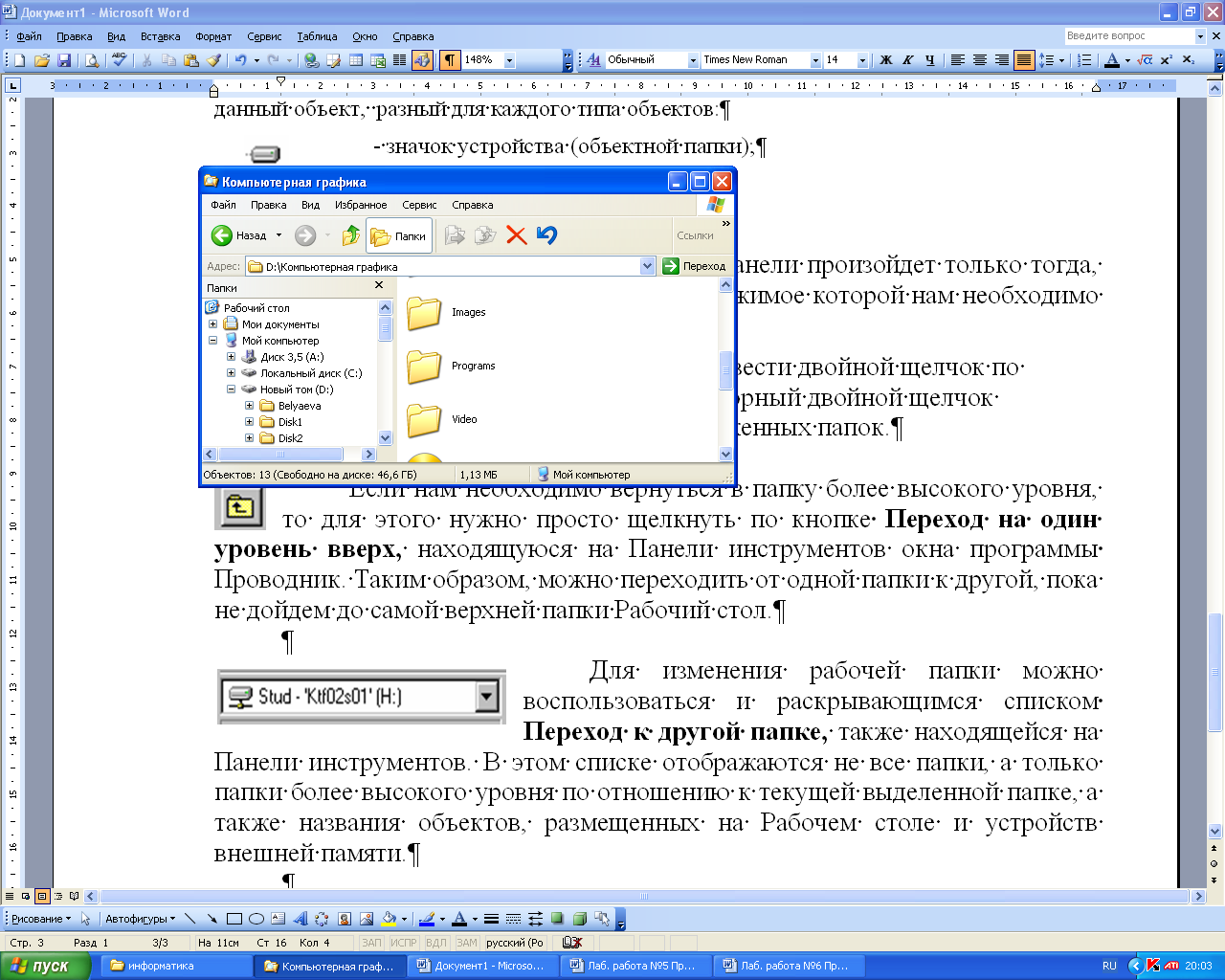Toggle the paragraph marks ¶ button

point(450,60)
